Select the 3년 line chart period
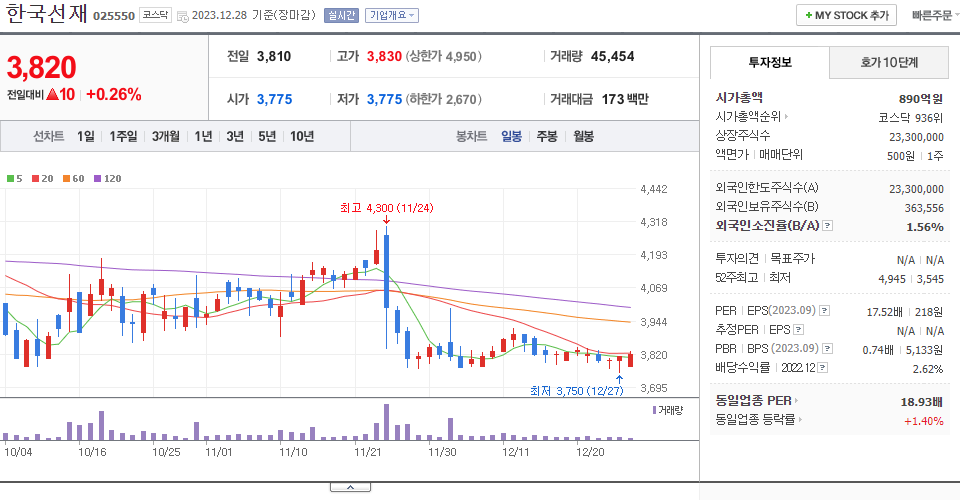The image size is (960, 500). coord(235,136)
